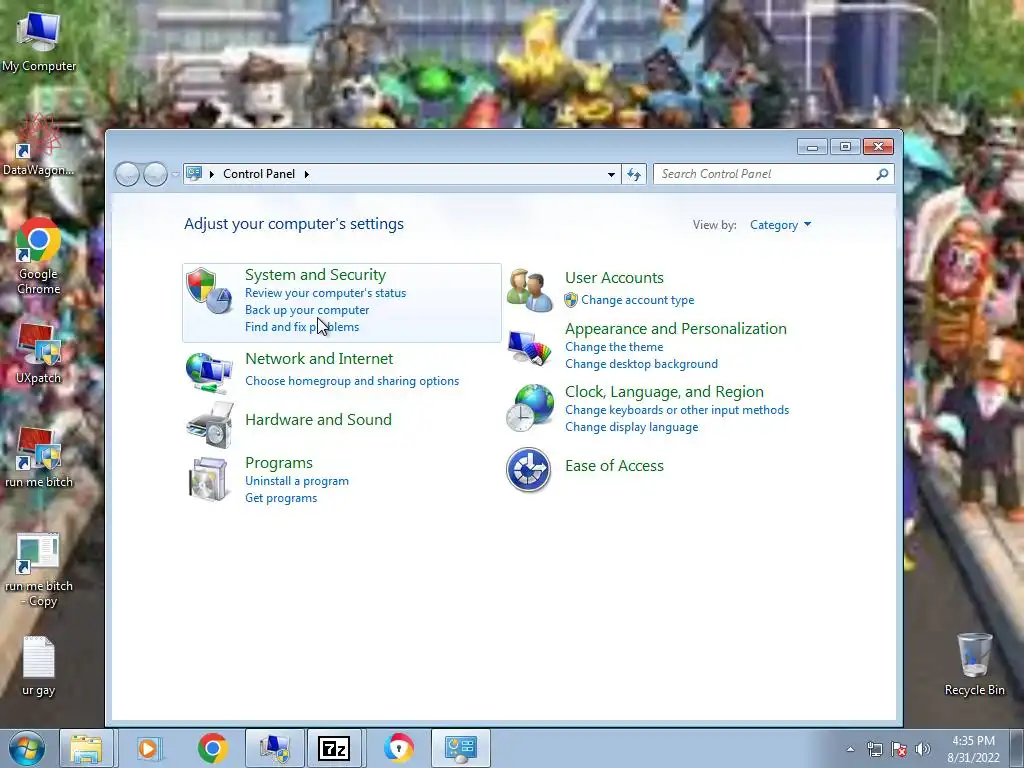Viewport: 1024px width, 768px height.
Task: Click the Ease of Access icon
Action: pyautogui.click(x=528, y=470)
